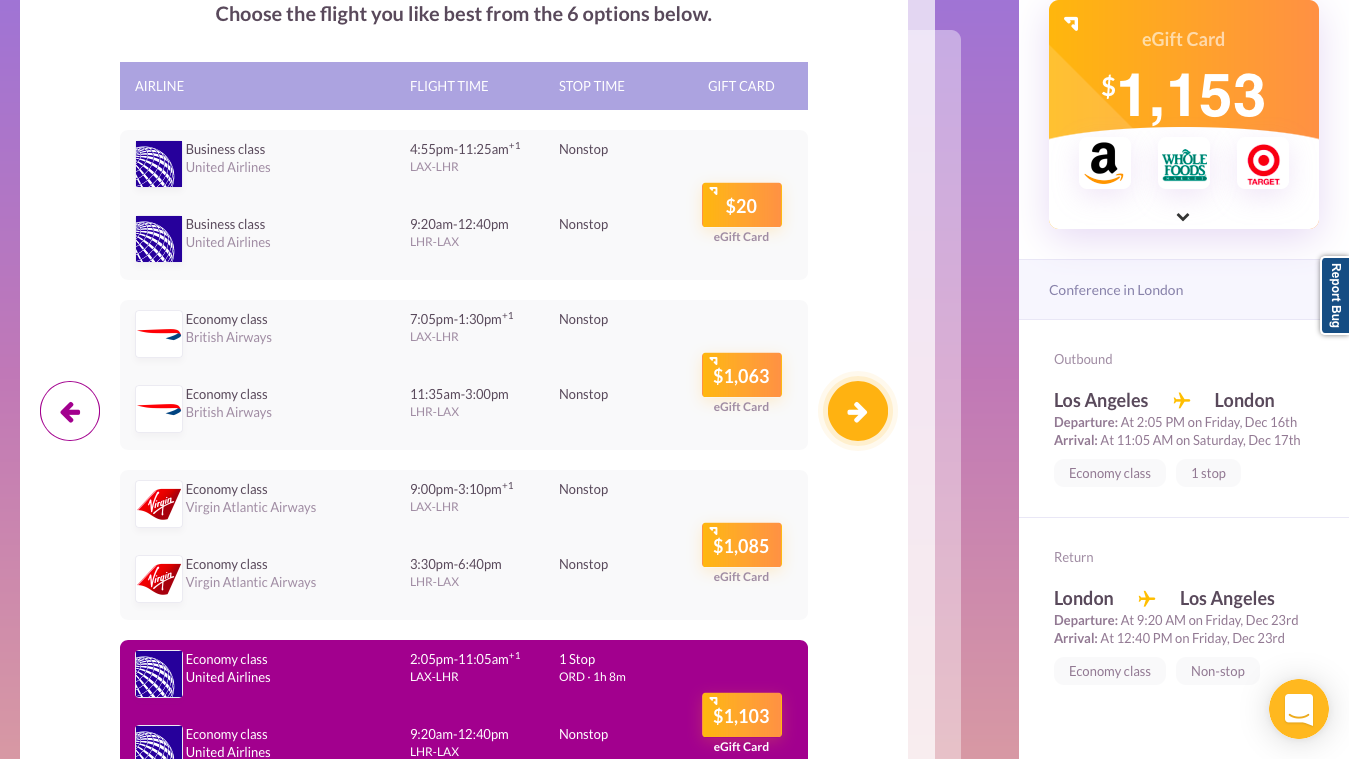Click the Amazon logo on eGift card
Screen dimensions: 1349x759
pos(1104,163)
